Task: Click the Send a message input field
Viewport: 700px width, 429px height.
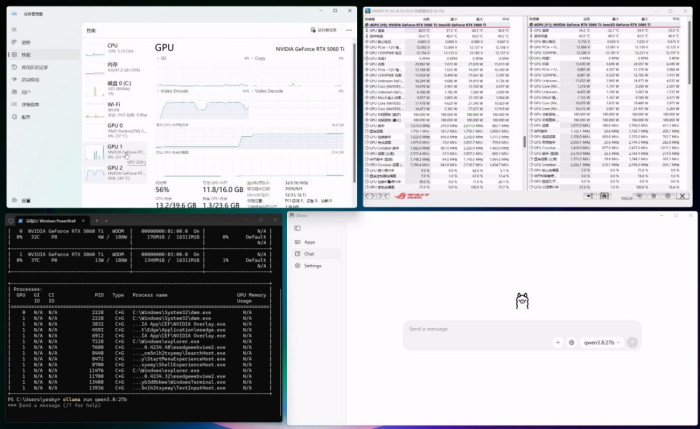Action: coord(521,329)
